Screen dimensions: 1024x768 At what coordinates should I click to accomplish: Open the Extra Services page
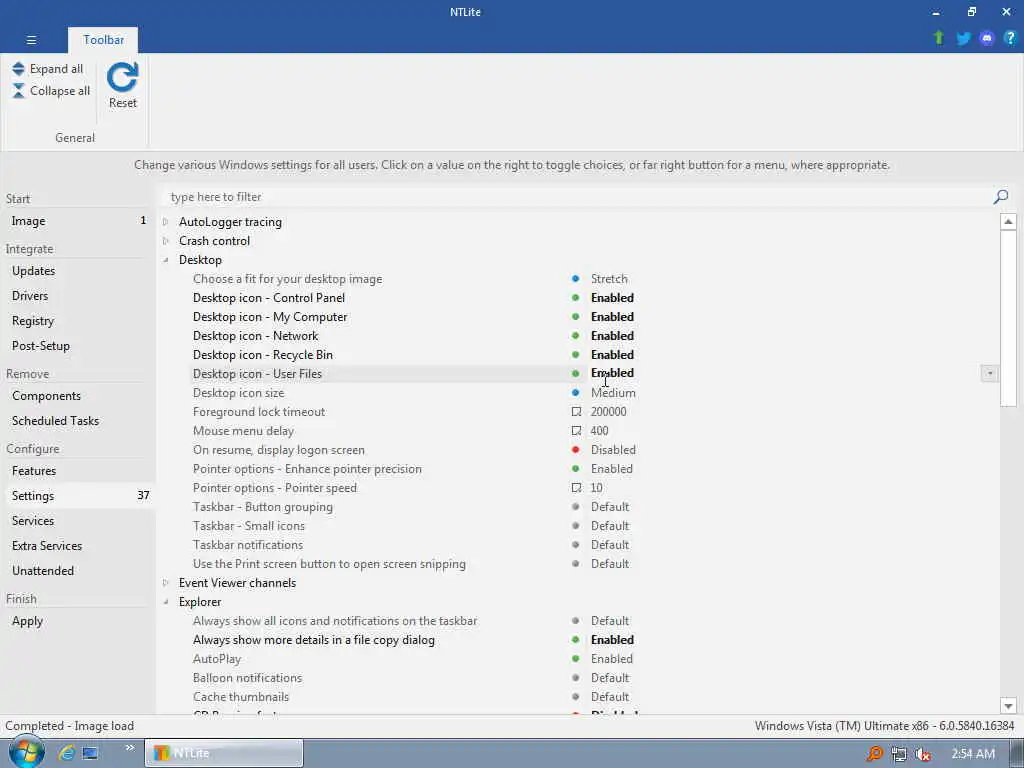[78, 546]
